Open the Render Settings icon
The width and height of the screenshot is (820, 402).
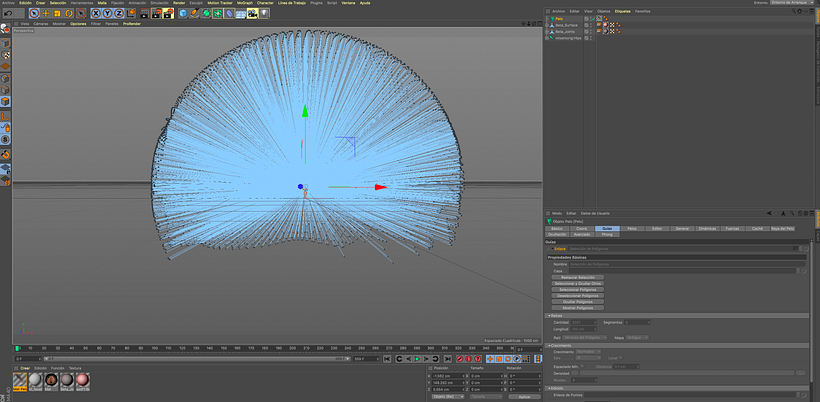pyautogui.click(x=168, y=13)
